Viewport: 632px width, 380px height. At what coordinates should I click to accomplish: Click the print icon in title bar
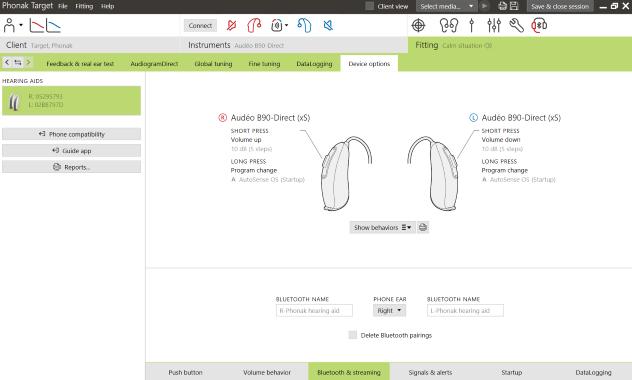point(503,6)
